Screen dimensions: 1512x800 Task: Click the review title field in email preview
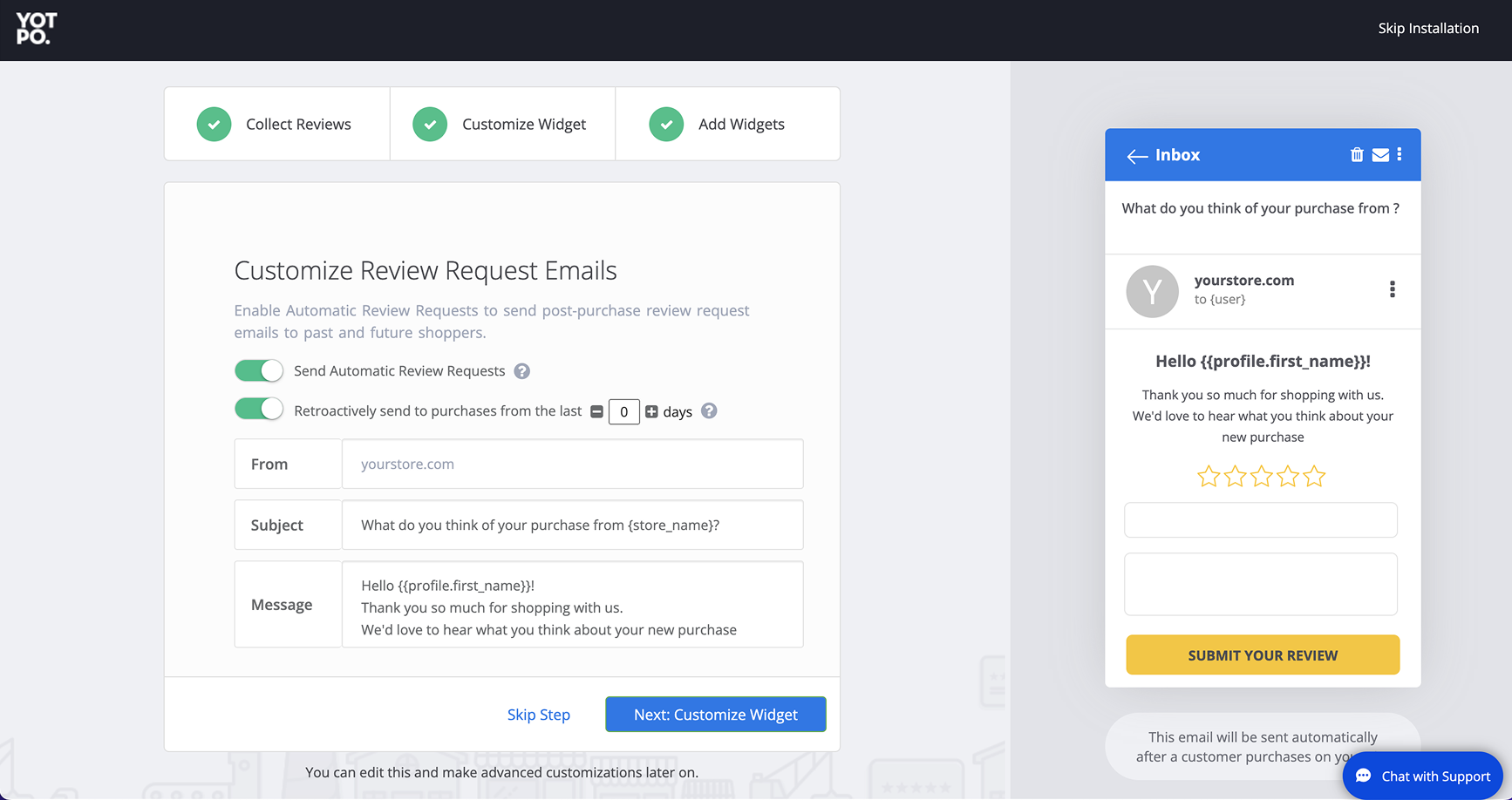pyautogui.click(x=1261, y=520)
